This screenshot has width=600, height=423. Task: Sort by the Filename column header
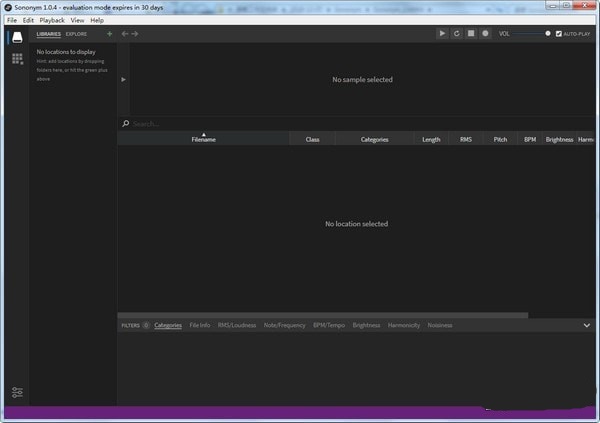click(x=203, y=140)
